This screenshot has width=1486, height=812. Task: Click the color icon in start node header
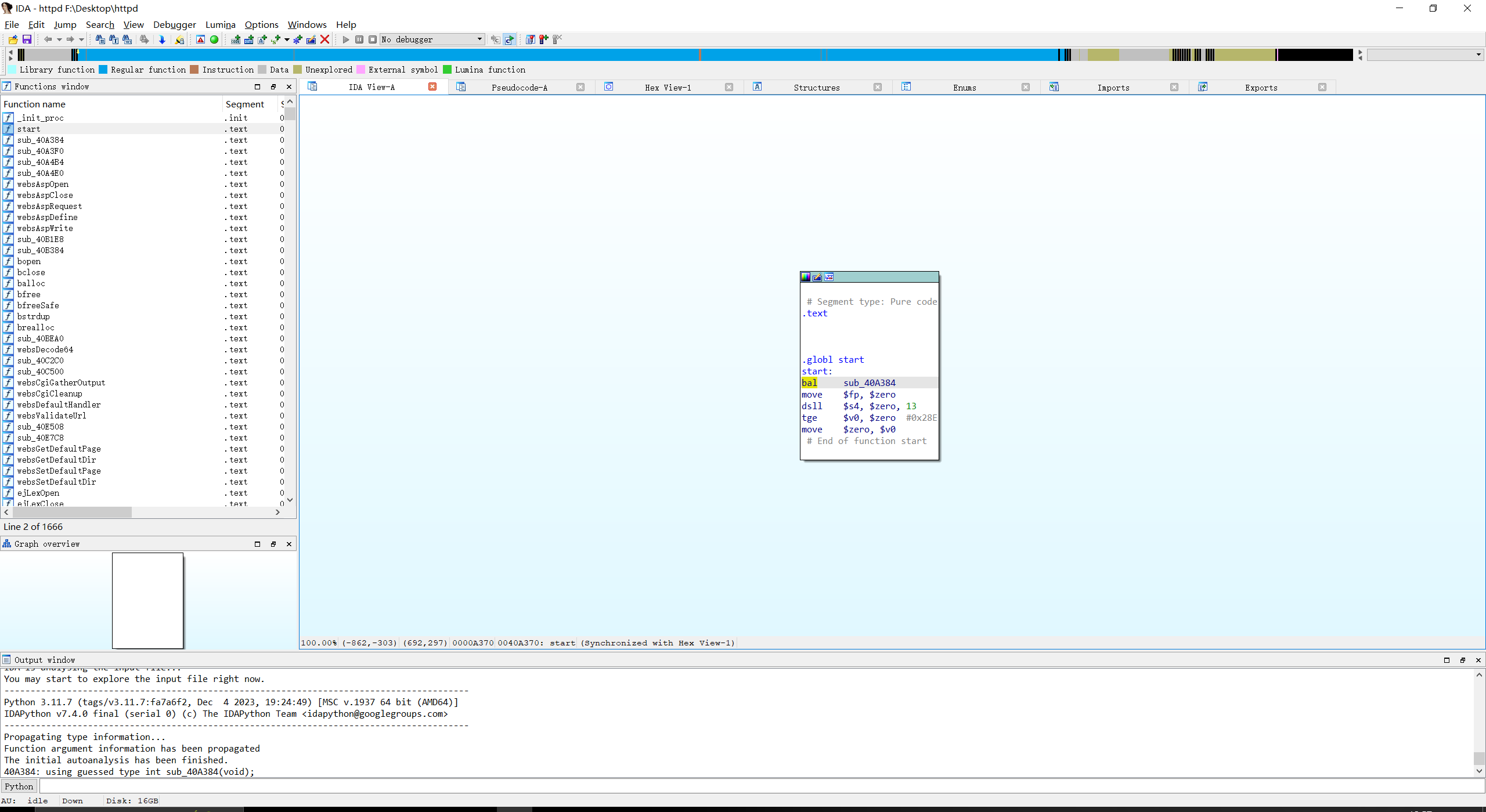point(806,277)
